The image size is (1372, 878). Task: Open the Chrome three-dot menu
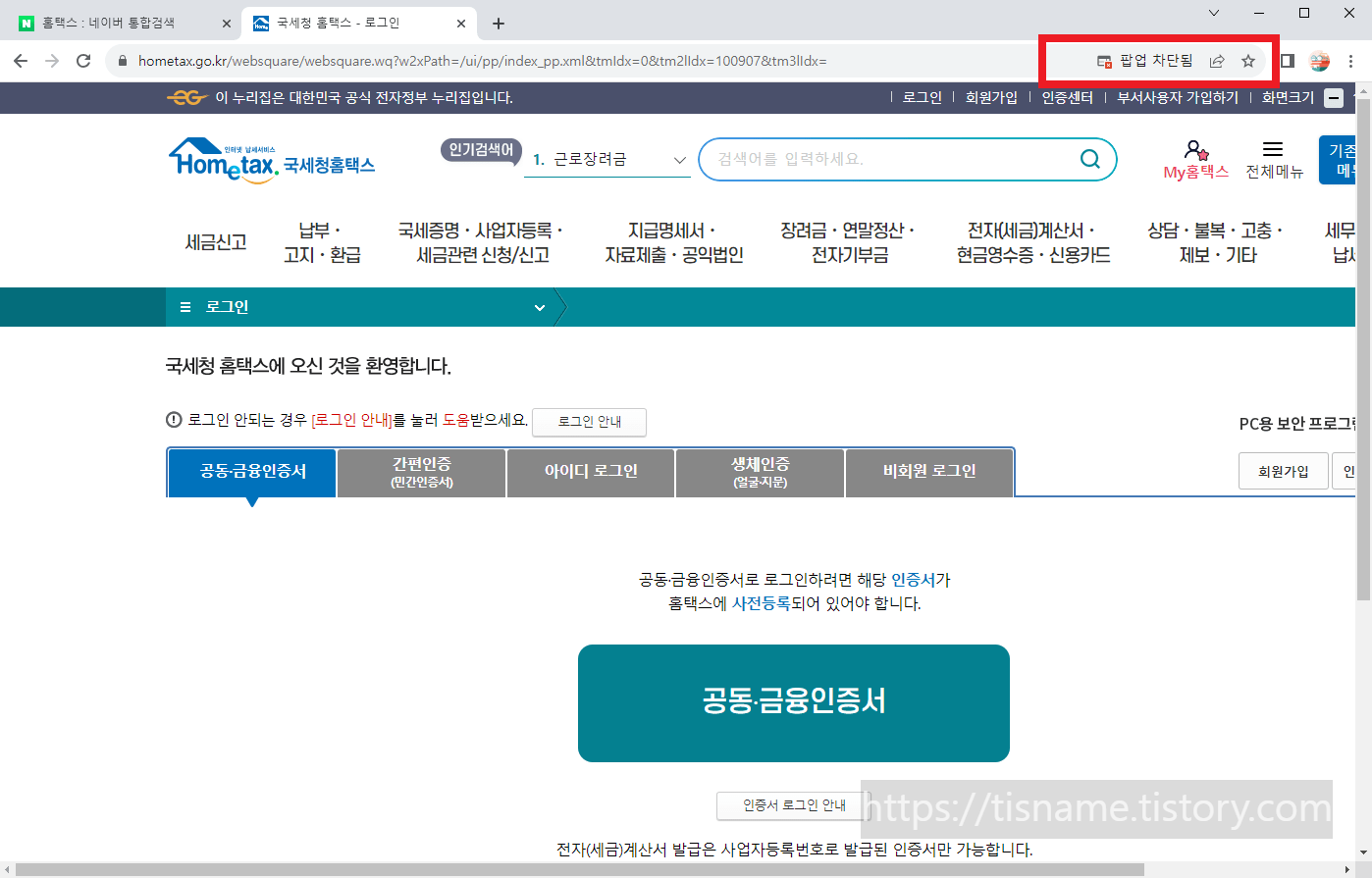point(1349,60)
